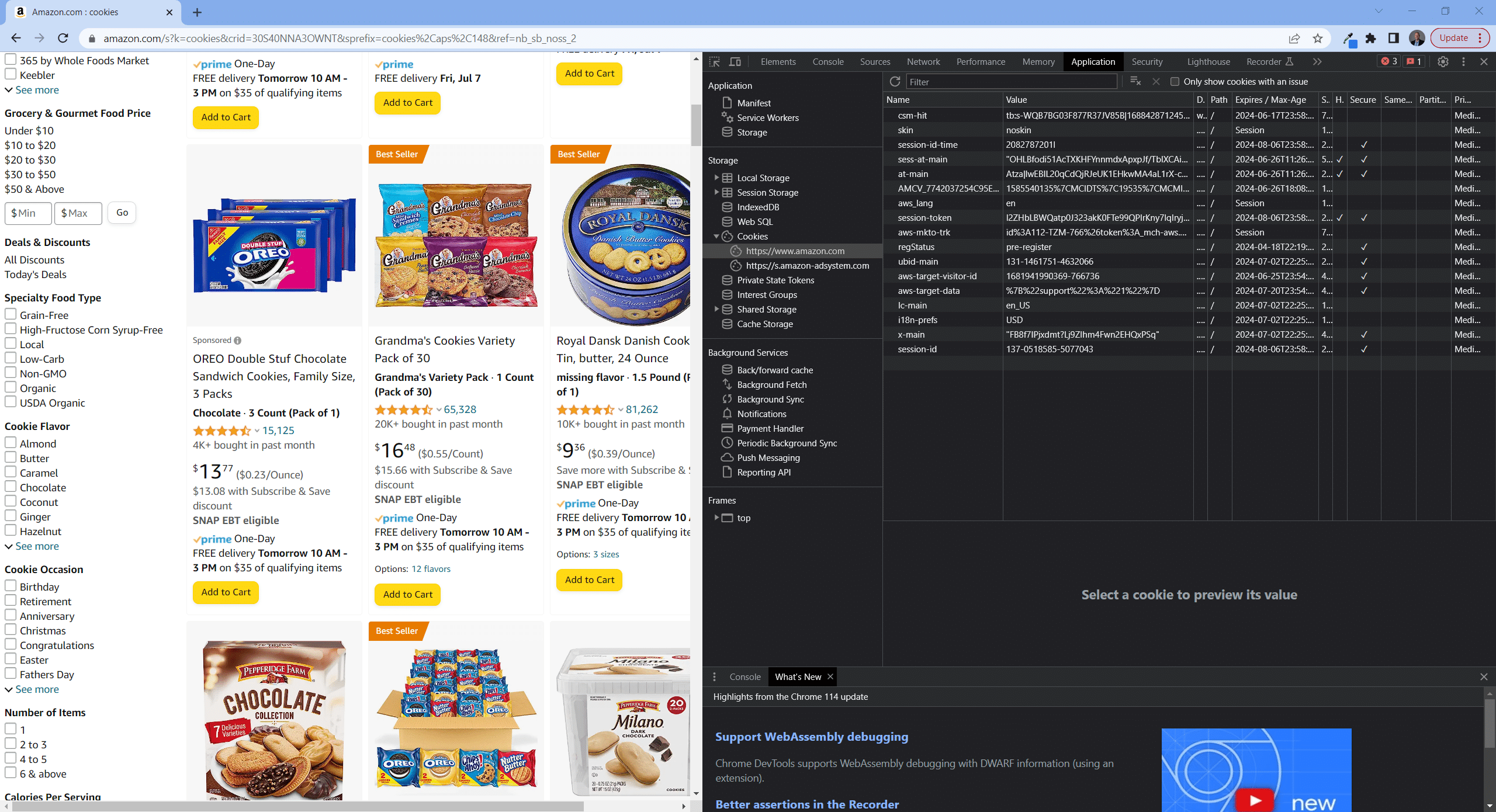Expand the top frame node
The image size is (1496, 812).
(x=716, y=518)
